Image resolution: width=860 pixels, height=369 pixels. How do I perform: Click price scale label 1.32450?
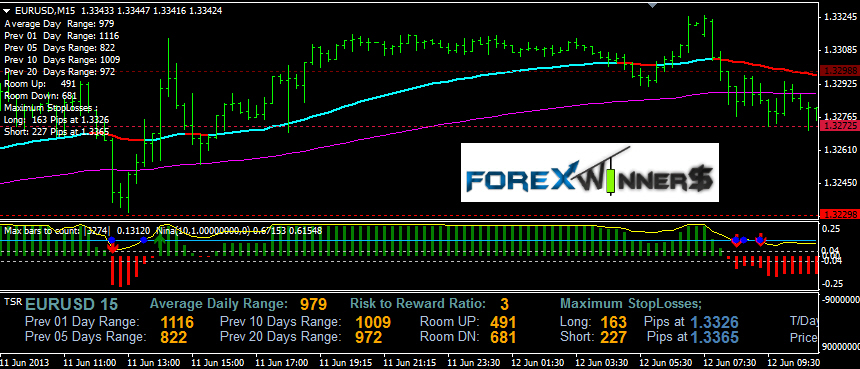coord(840,183)
